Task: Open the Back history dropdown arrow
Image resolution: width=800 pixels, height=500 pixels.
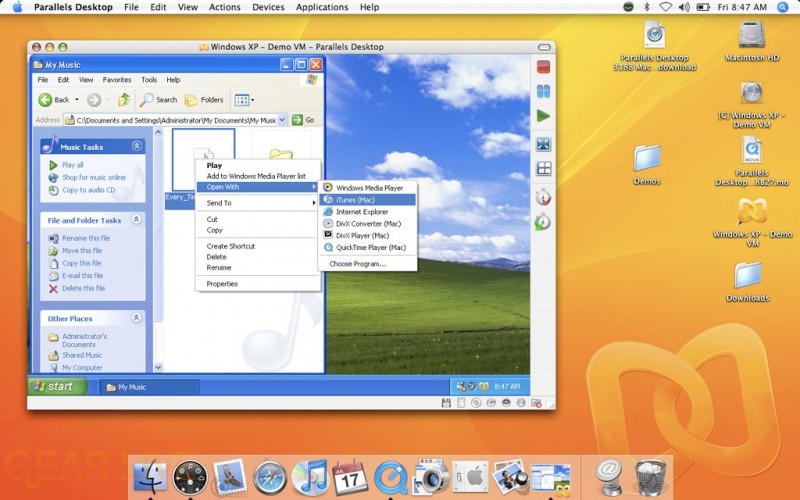Action: tap(77, 99)
